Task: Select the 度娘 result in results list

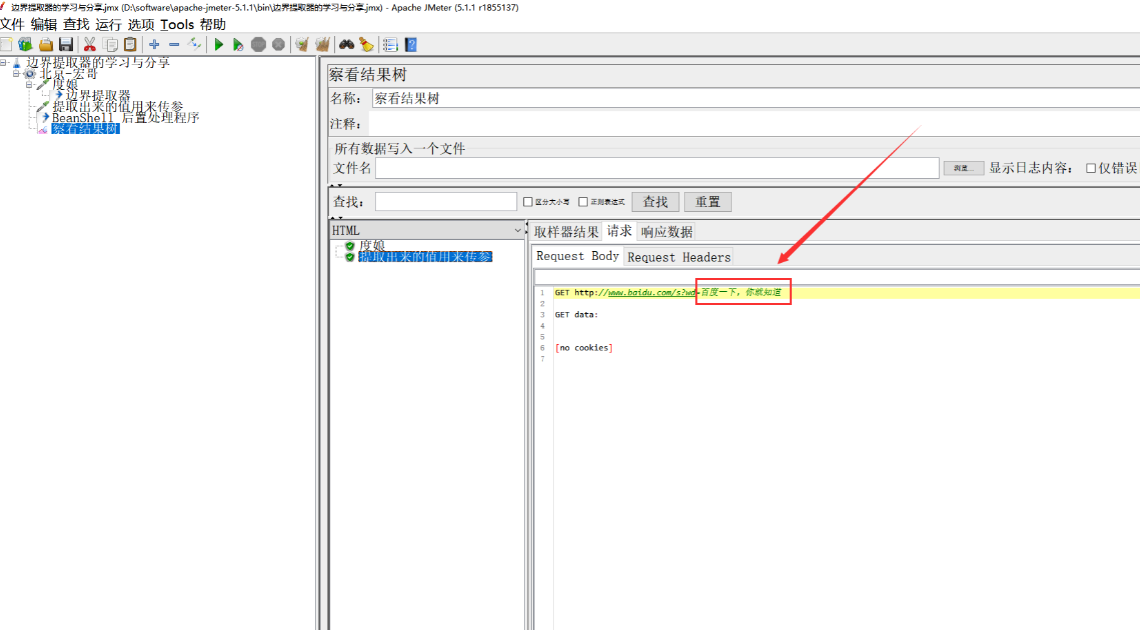Action: (372, 246)
